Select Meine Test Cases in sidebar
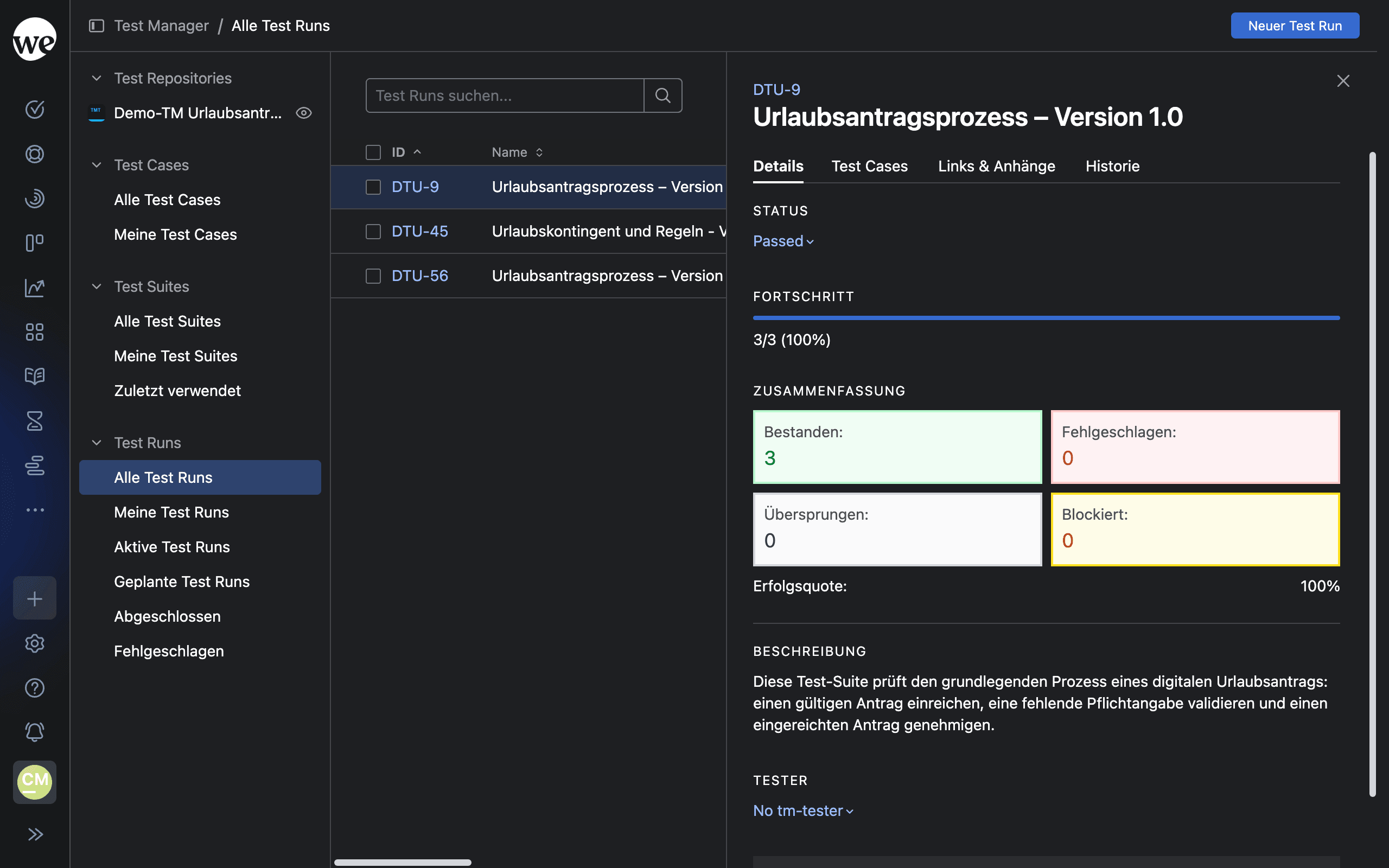This screenshot has height=868, width=1389. coord(200,234)
